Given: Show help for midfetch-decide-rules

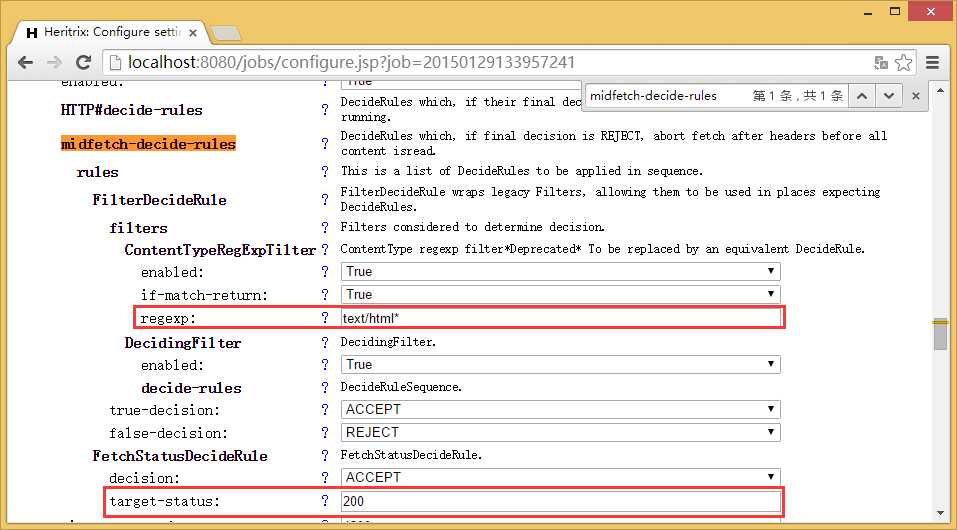Looking at the screenshot, I should click(x=325, y=144).
